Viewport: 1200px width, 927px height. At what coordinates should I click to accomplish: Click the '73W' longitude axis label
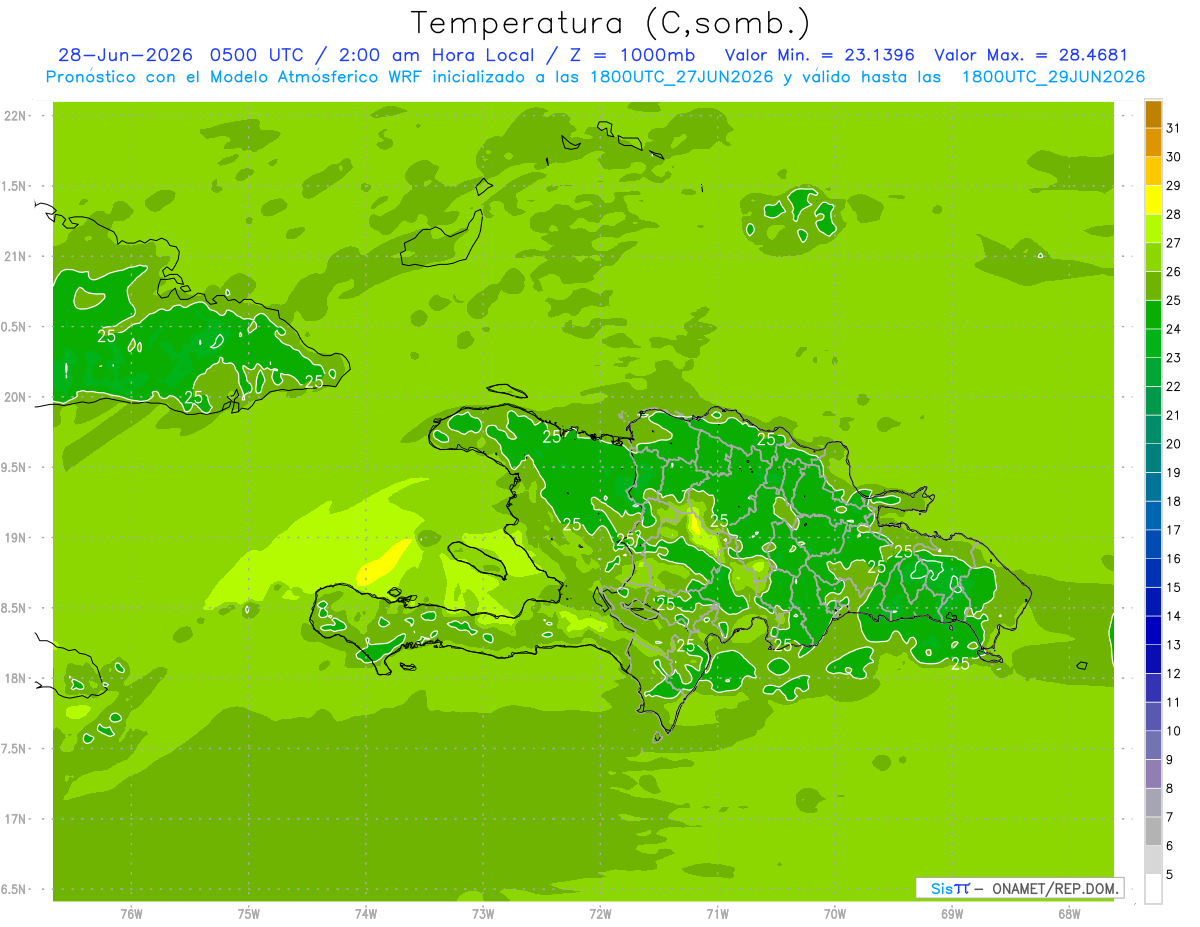tap(483, 913)
